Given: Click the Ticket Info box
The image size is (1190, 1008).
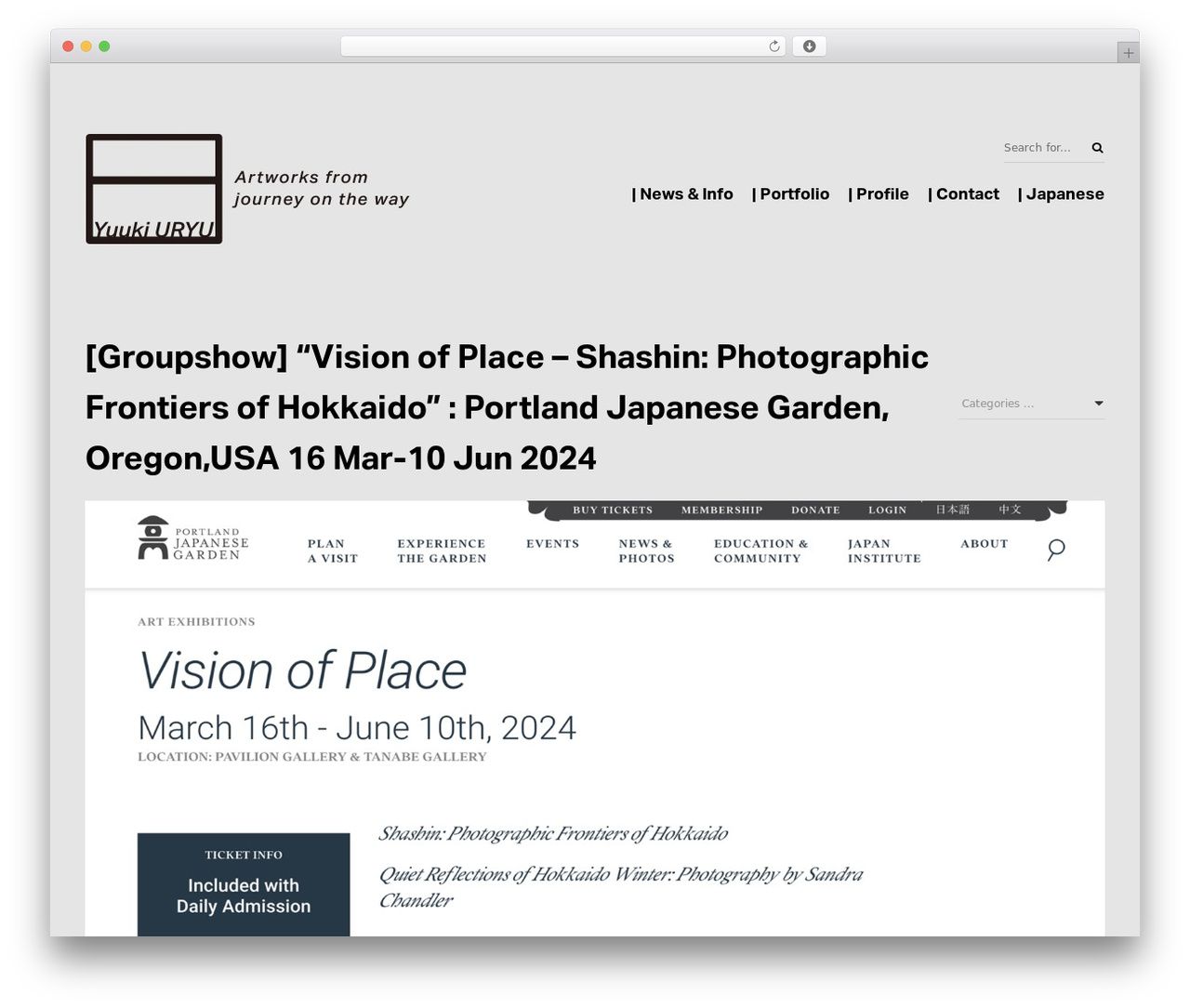Looking at the screenshot, I should point(244,884).
